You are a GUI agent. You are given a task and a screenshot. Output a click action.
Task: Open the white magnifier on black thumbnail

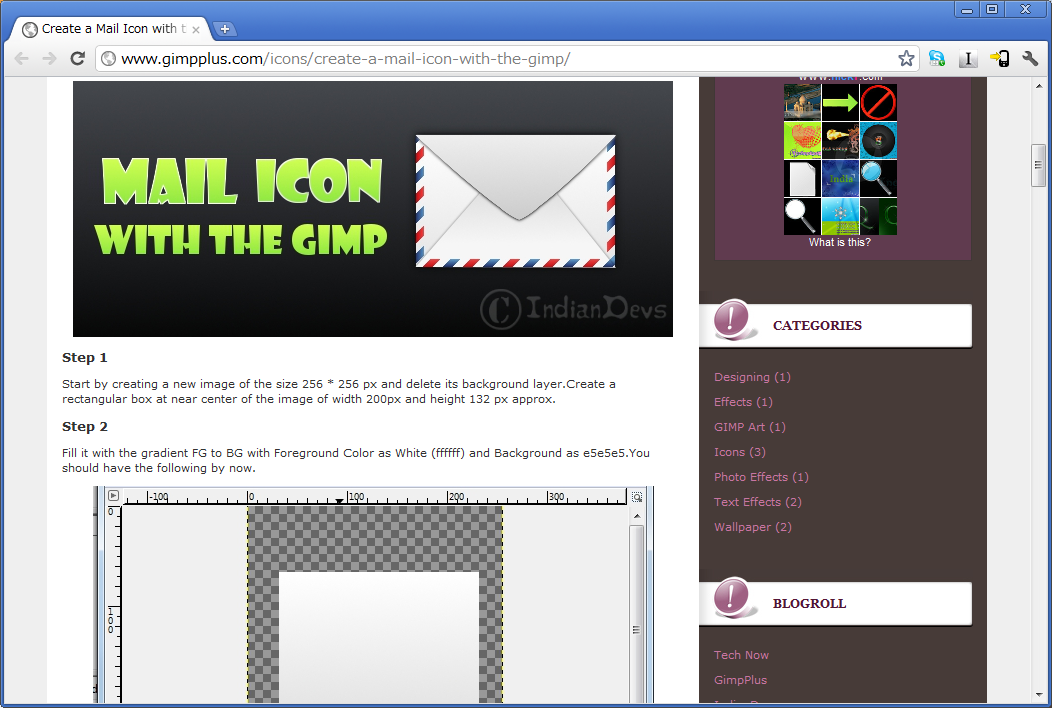point(802,216)
